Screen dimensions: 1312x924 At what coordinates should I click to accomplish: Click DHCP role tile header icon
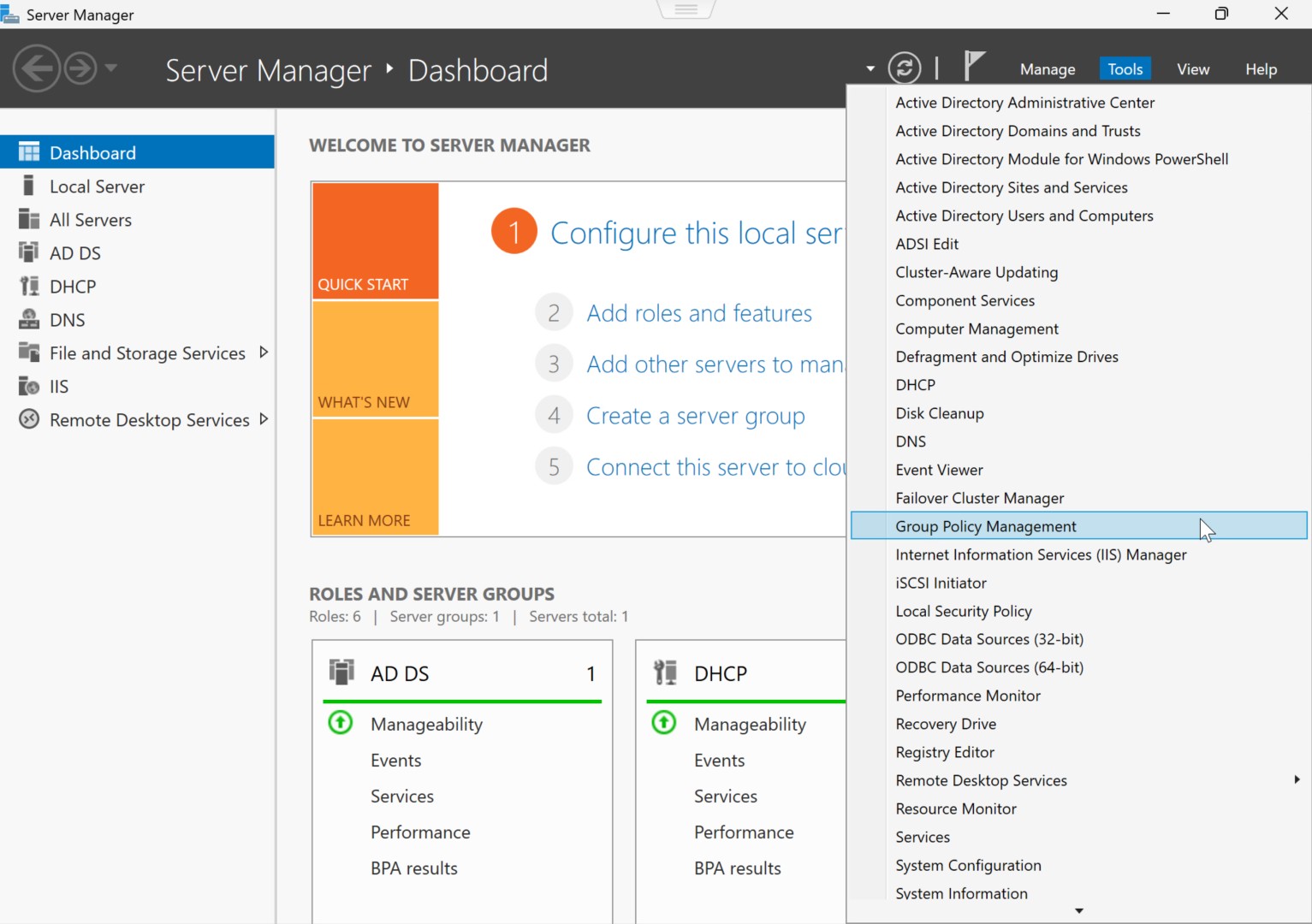coord(665,672)
